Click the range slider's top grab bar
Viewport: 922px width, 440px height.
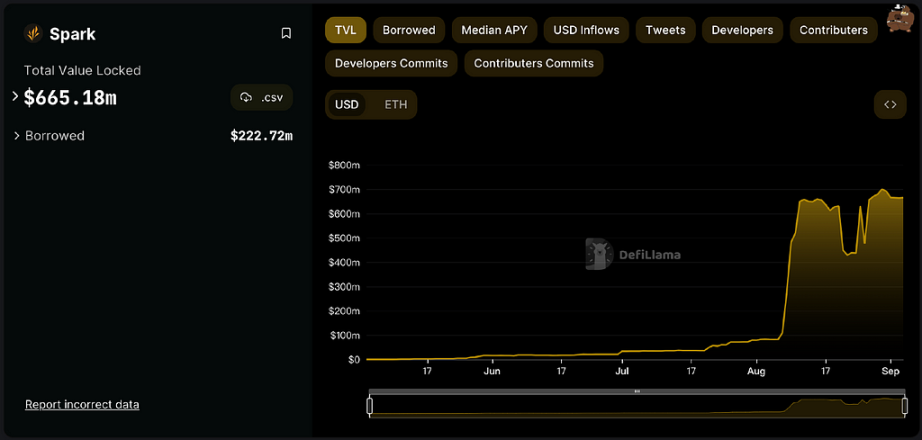coord(637,391)
